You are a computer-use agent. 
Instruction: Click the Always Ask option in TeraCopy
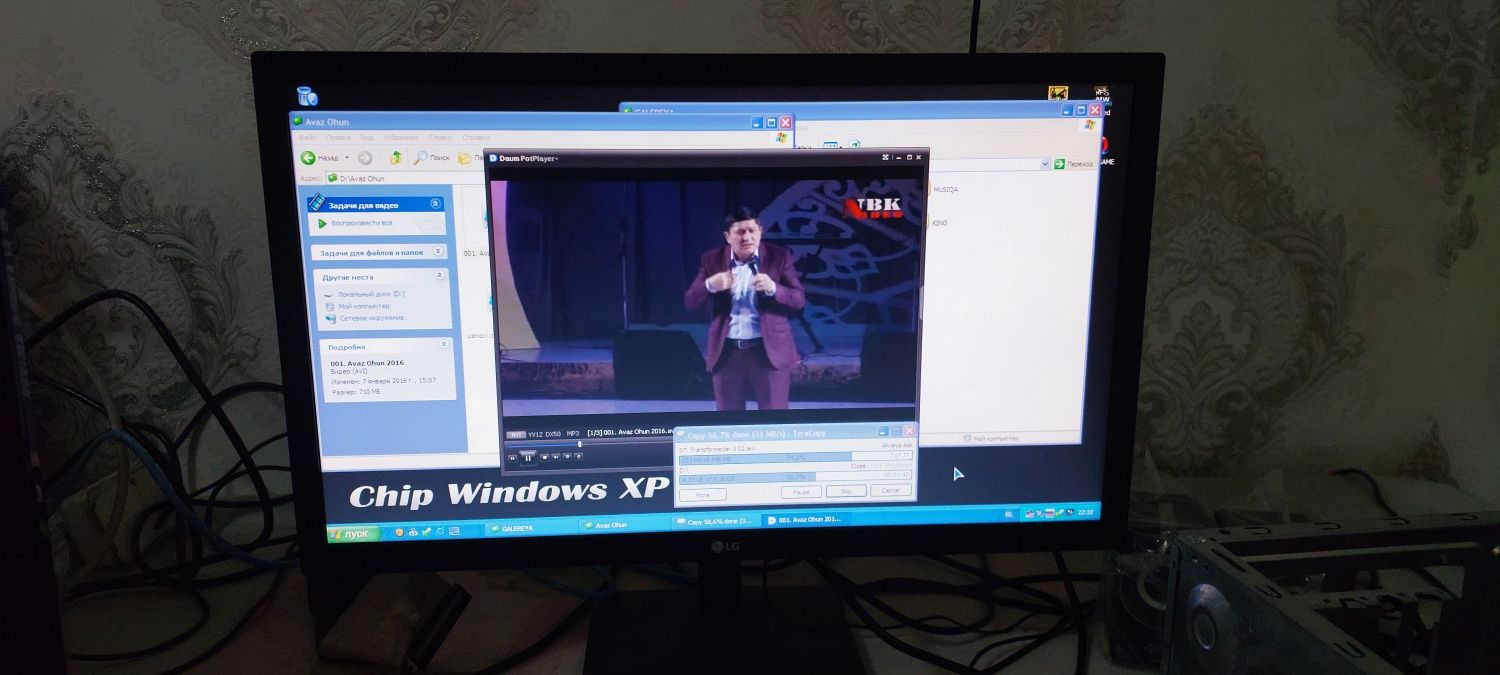[x=897, y=445]
